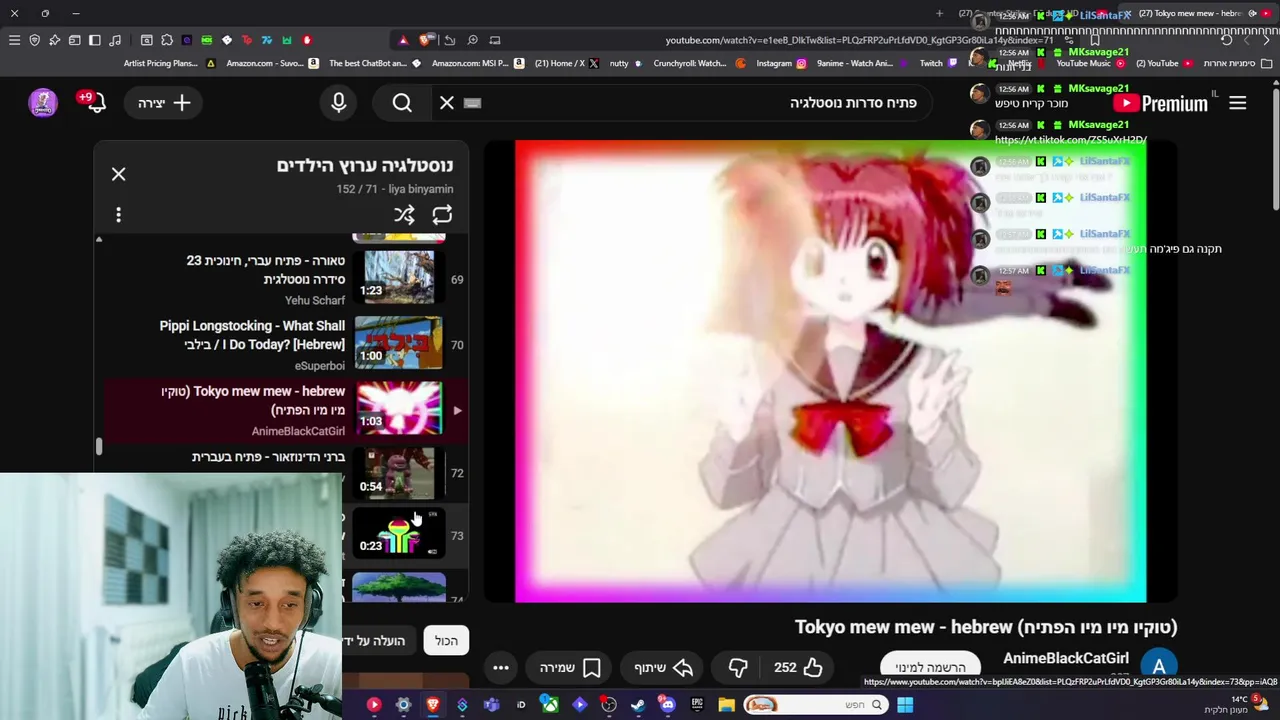The image size is (1280, 720).
Task: Clear the search box text
Action: pos(447,103)
